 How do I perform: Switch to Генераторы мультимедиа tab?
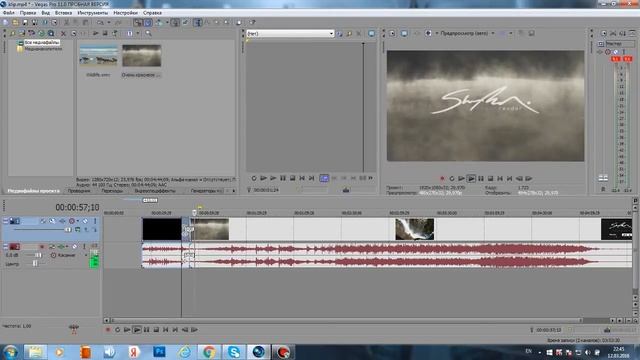point(207,191)
